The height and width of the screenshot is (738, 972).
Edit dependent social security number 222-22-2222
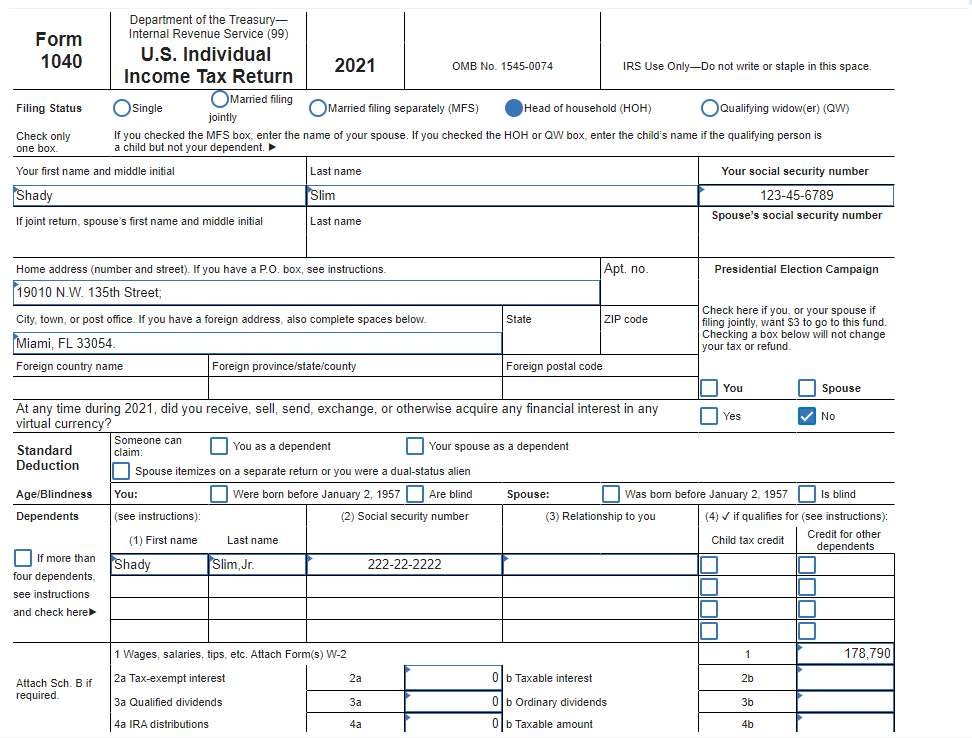[x=404, y=564]
